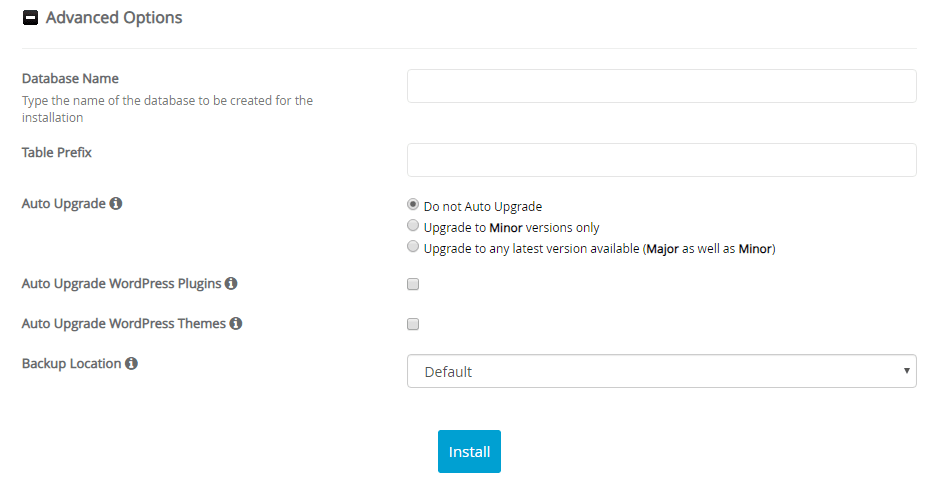Click the 'Database Name' field label
The height and width of the screenshot is (482, 949).
tap(70, 79)
